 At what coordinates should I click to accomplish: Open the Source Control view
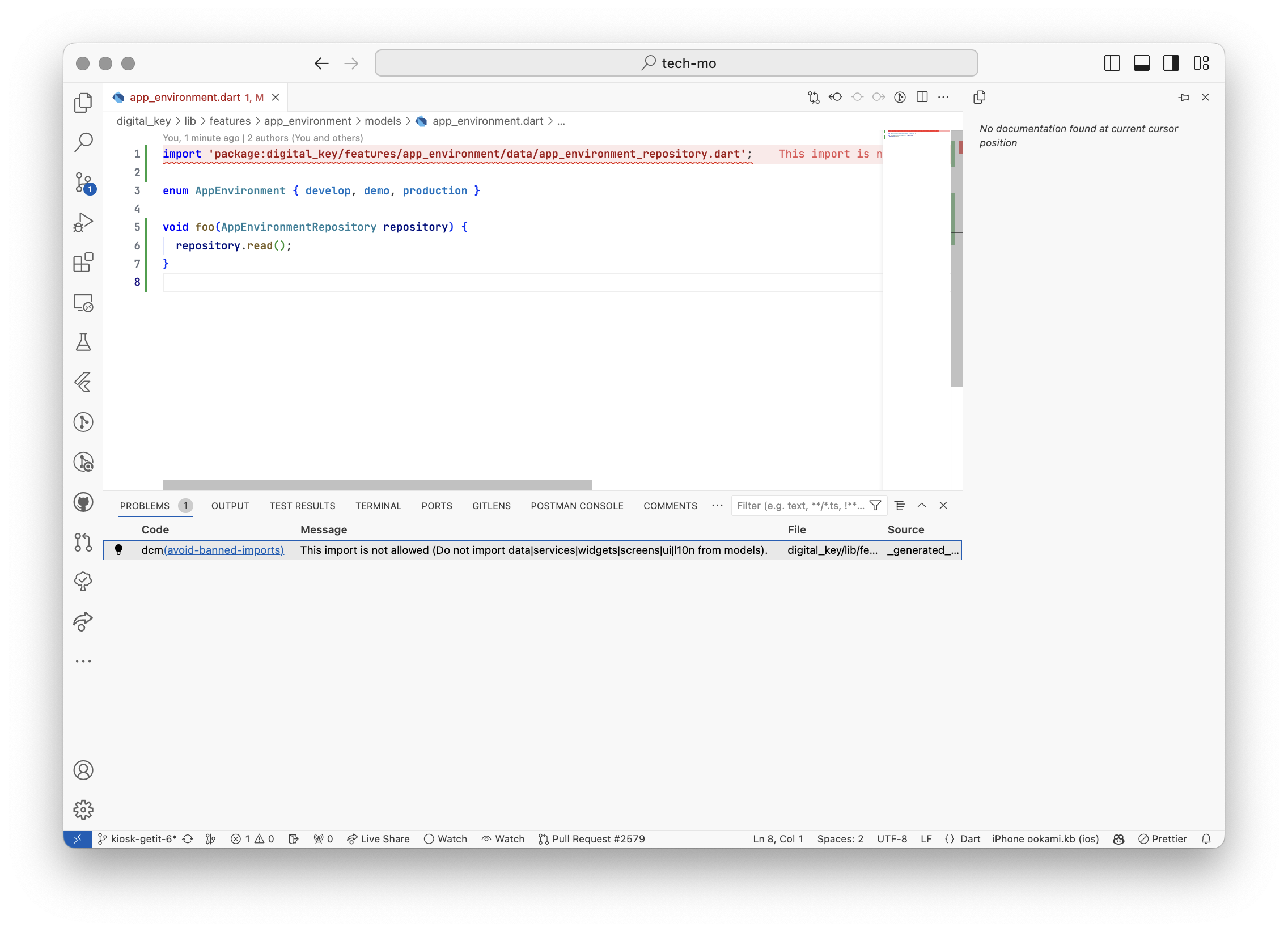[83, 183]
